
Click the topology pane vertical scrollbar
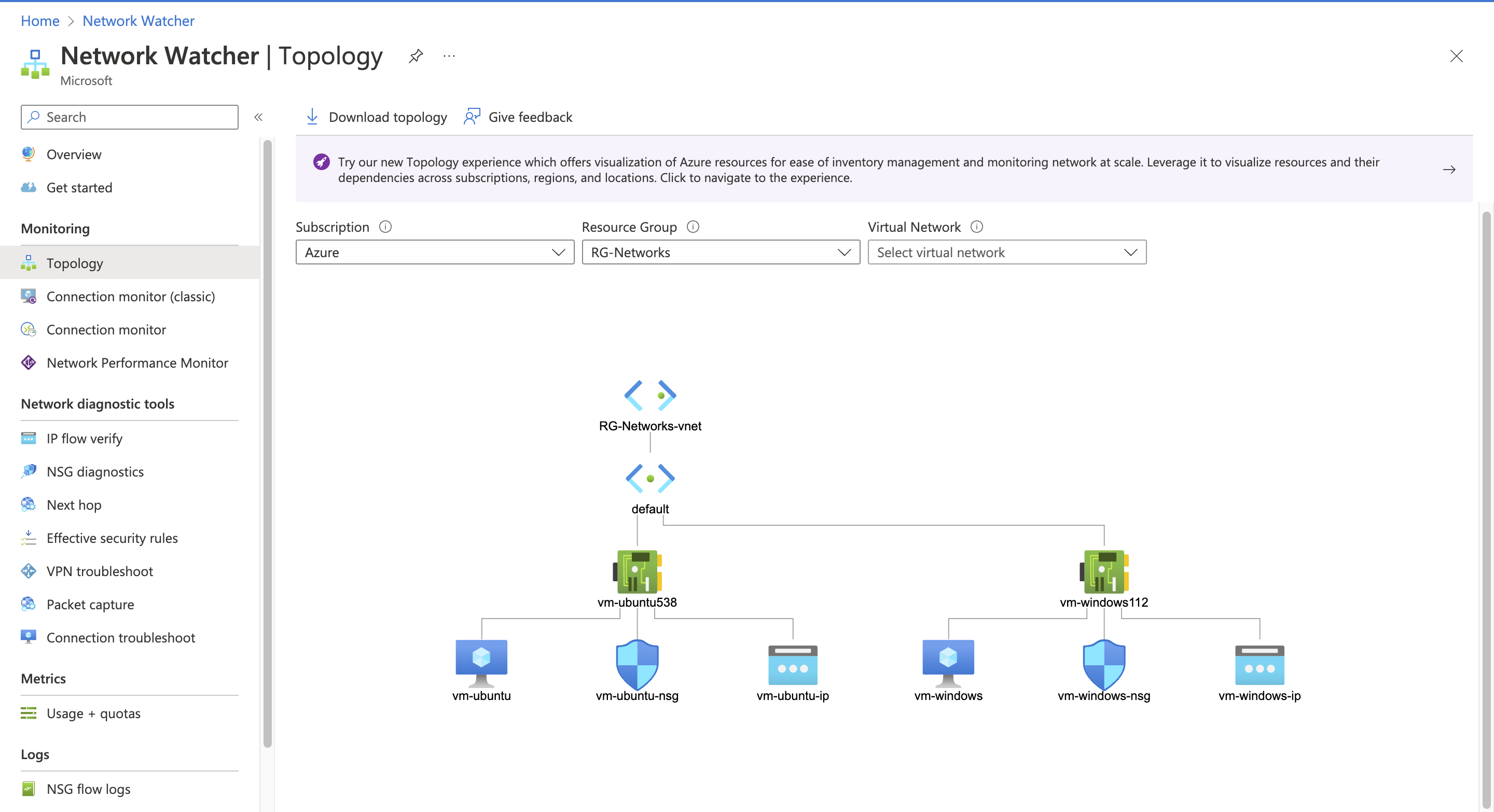coord(1486,510)
